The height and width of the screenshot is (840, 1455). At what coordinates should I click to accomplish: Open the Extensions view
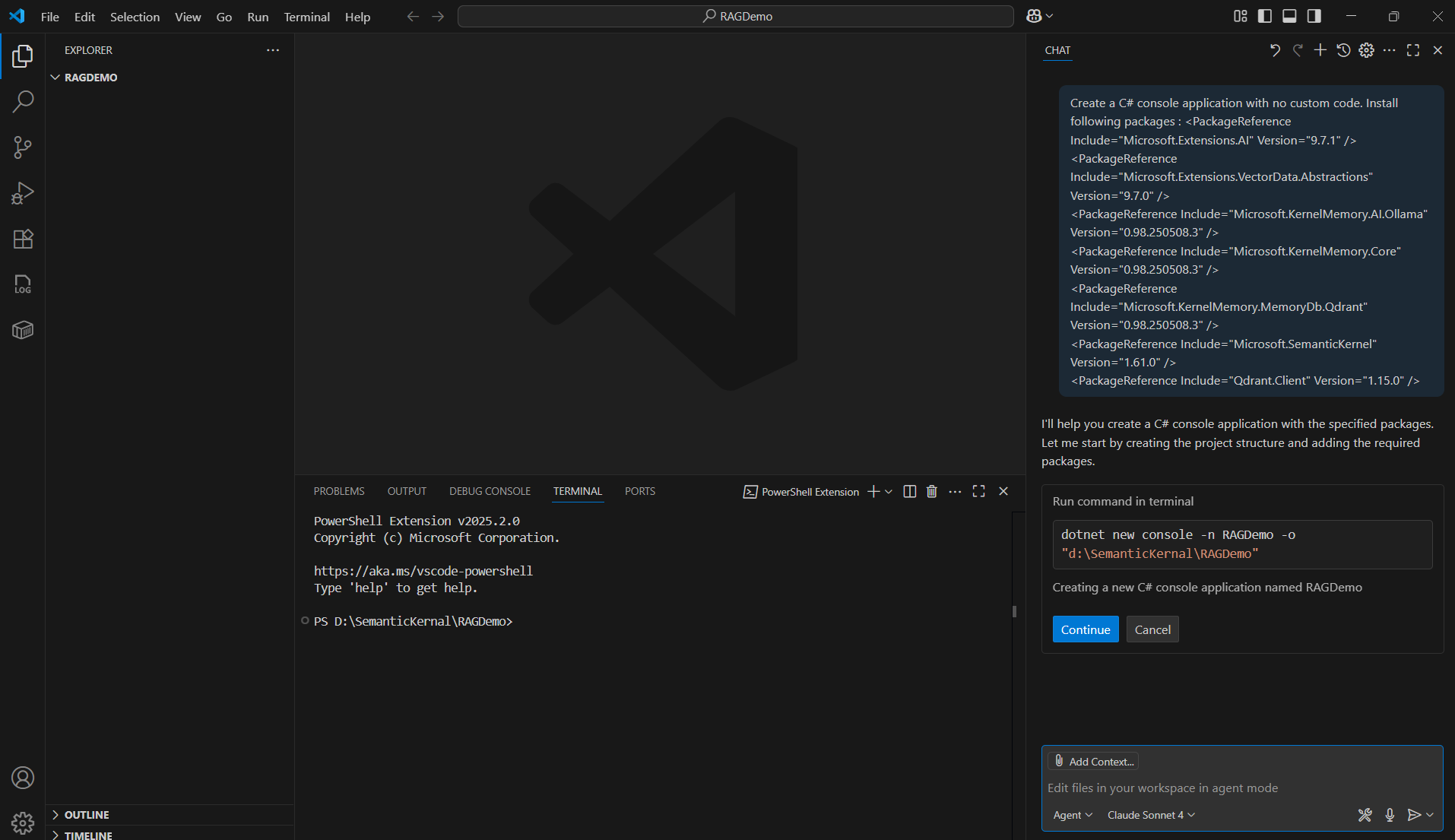23,239
